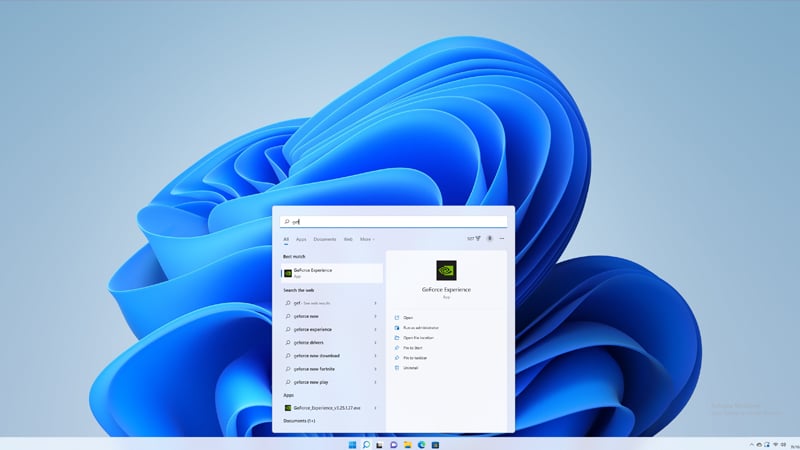
Task: Expand GeForce_Experience exe result chevron
Action: pyautogui.click(x=375, y=408)
